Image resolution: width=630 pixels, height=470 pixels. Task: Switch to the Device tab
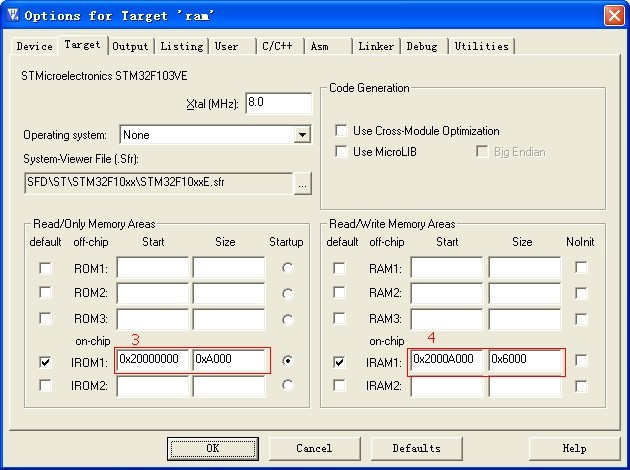[35, 46]
